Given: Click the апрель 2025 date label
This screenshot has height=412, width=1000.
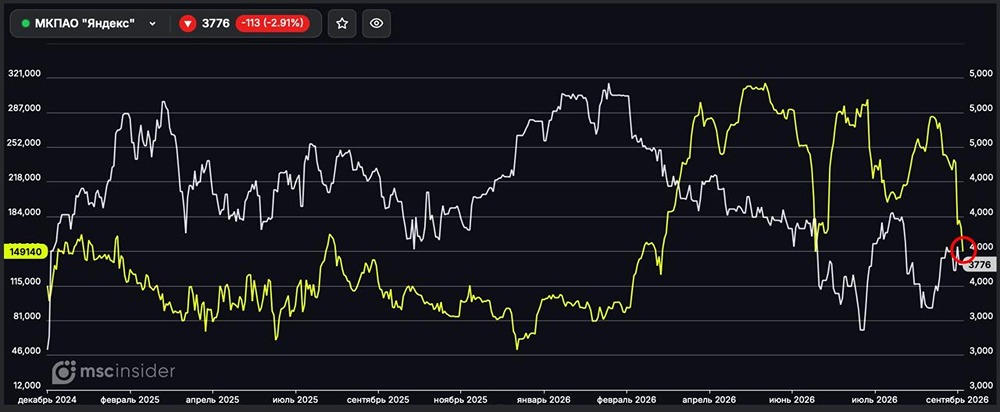Looking at the screenshot, I should [x=212, y=400].
